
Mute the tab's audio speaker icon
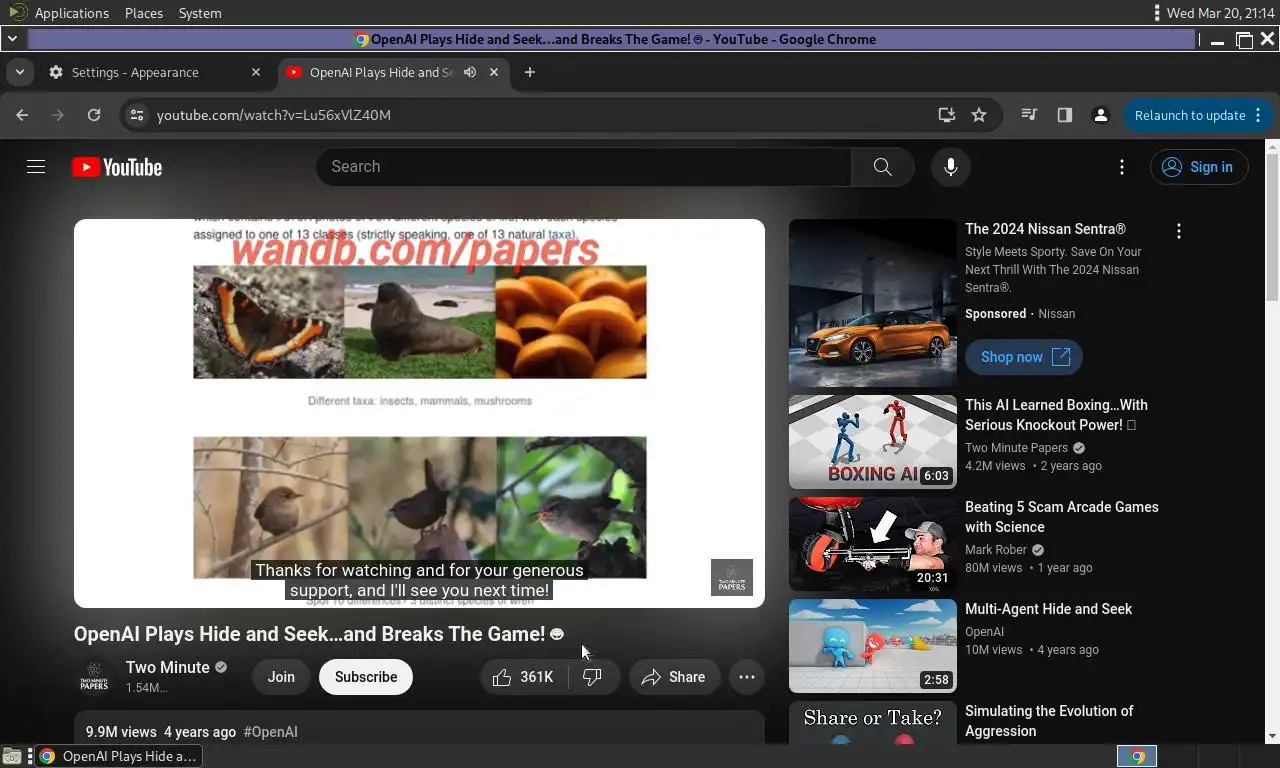pyautogui.click(x=470, y=72)
